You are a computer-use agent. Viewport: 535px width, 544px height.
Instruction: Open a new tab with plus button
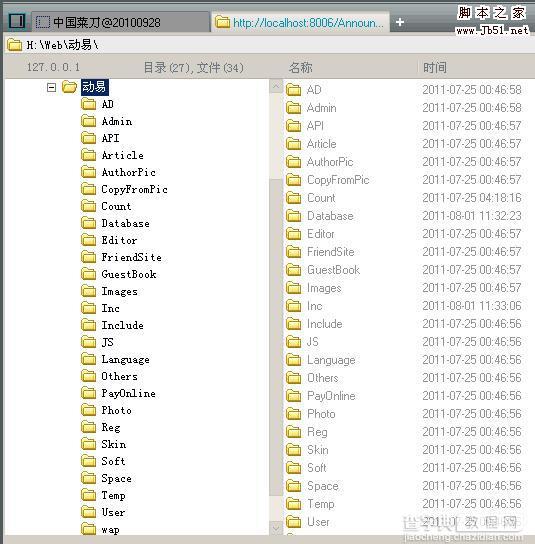click(400, 22)
